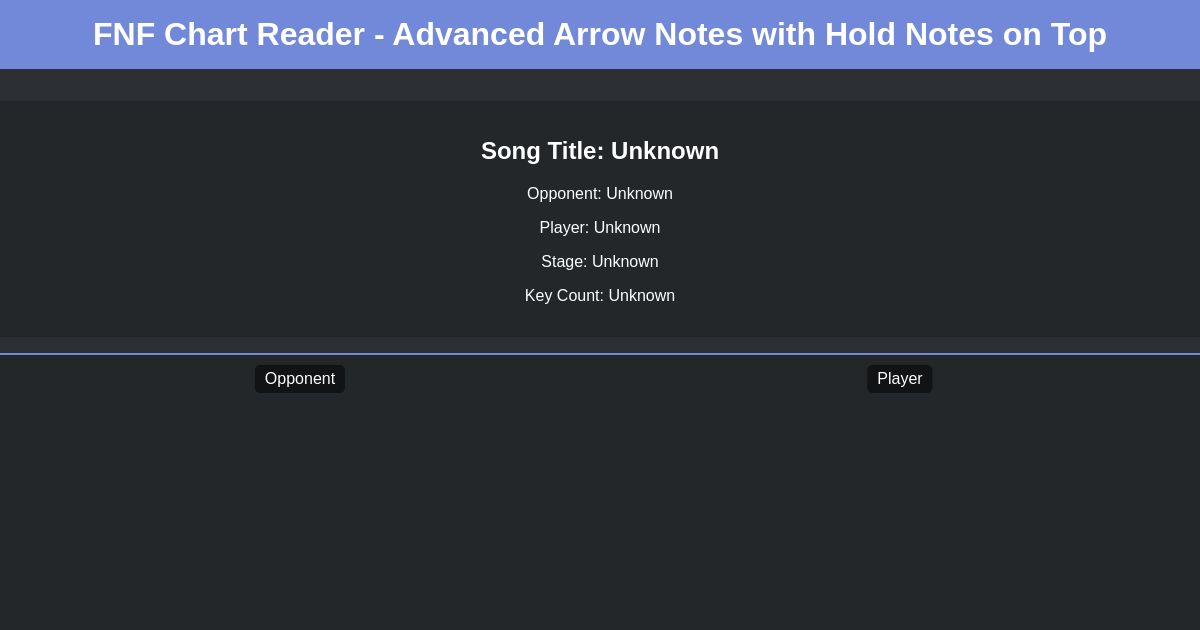Select the "Opponent: Unknown" info line
Image resolution: width=1200 pixels, height=630 pixels.
click(x=600, y=194)
